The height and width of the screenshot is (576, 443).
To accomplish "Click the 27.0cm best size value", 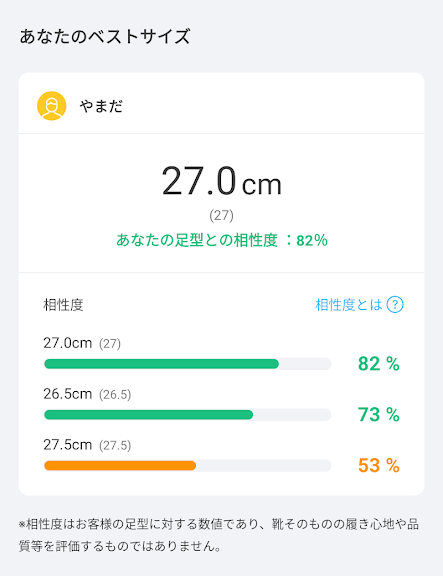I will click(222, 181).
